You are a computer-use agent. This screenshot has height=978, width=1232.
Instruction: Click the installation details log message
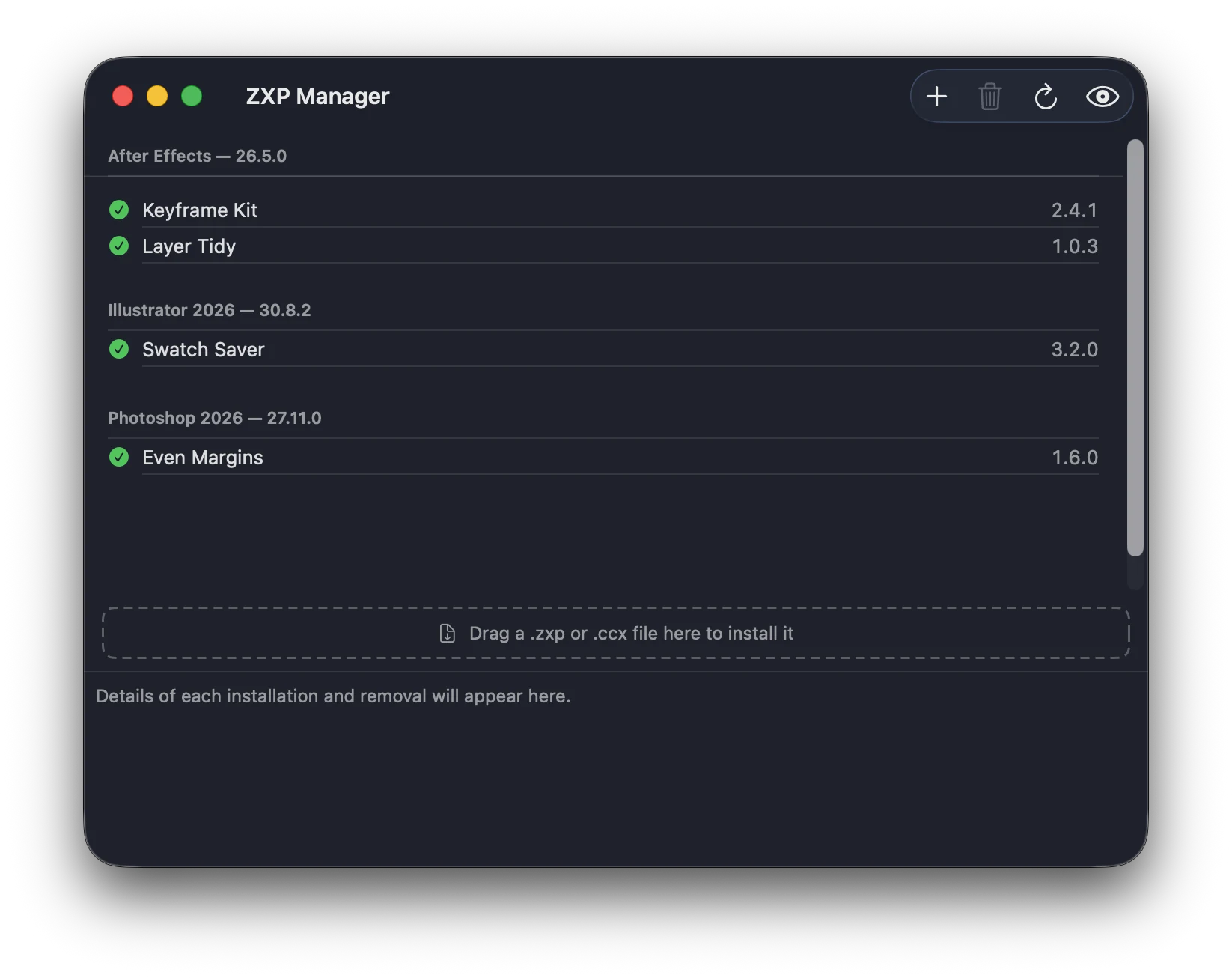coord(333,696)
